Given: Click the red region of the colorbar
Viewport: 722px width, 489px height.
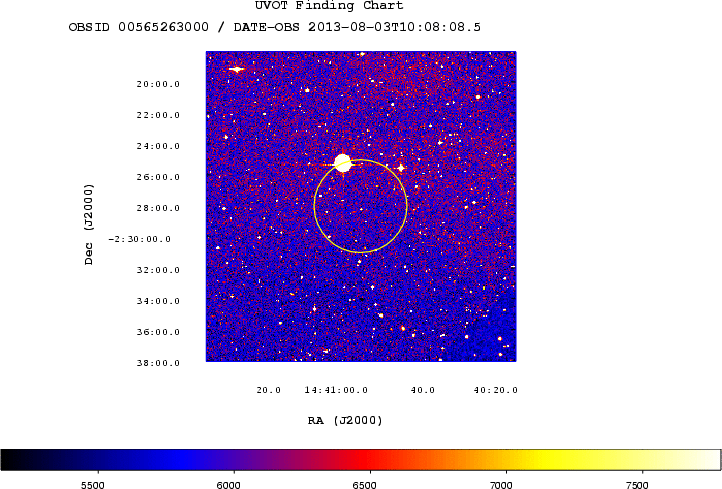Looking at the screenshot, I should click(x=368, y=460).
